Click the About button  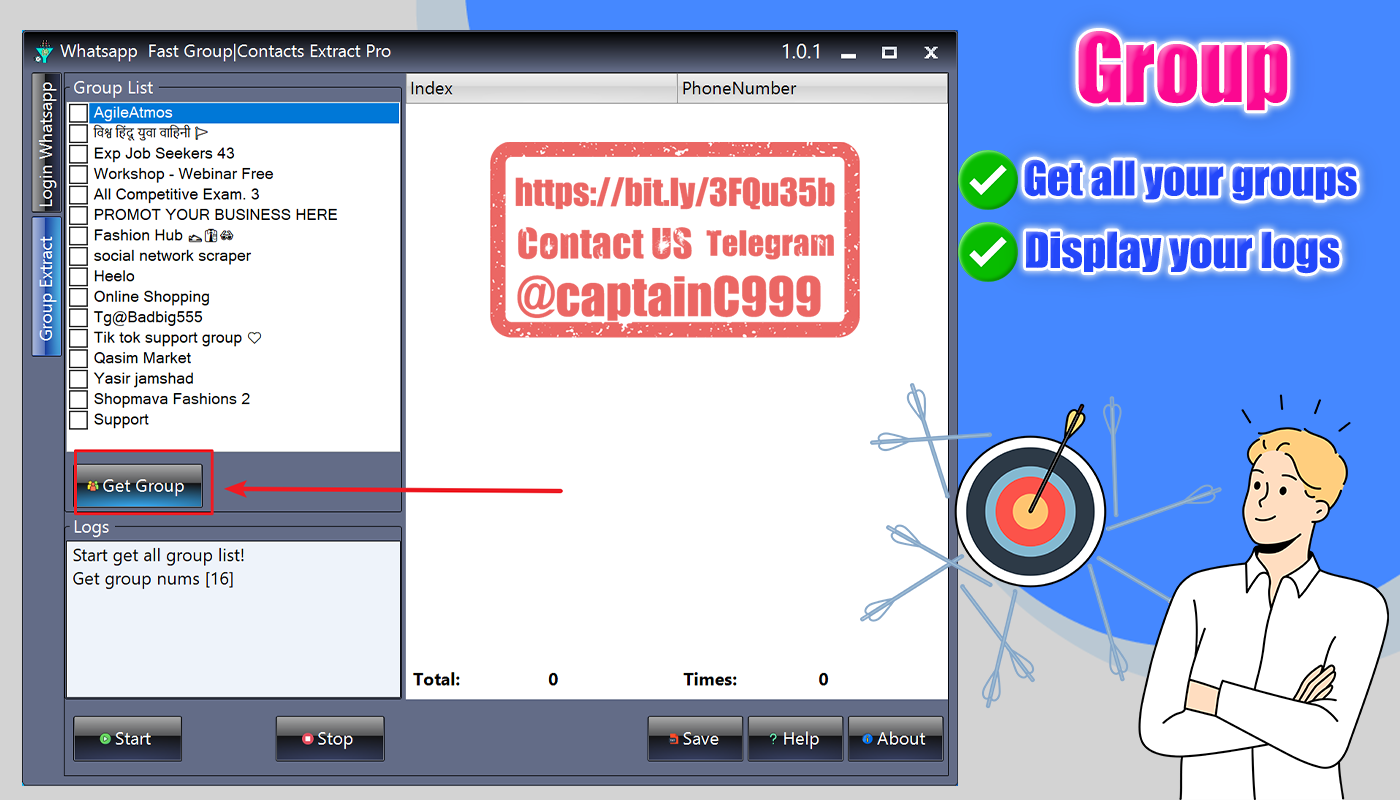coord(895,739)
